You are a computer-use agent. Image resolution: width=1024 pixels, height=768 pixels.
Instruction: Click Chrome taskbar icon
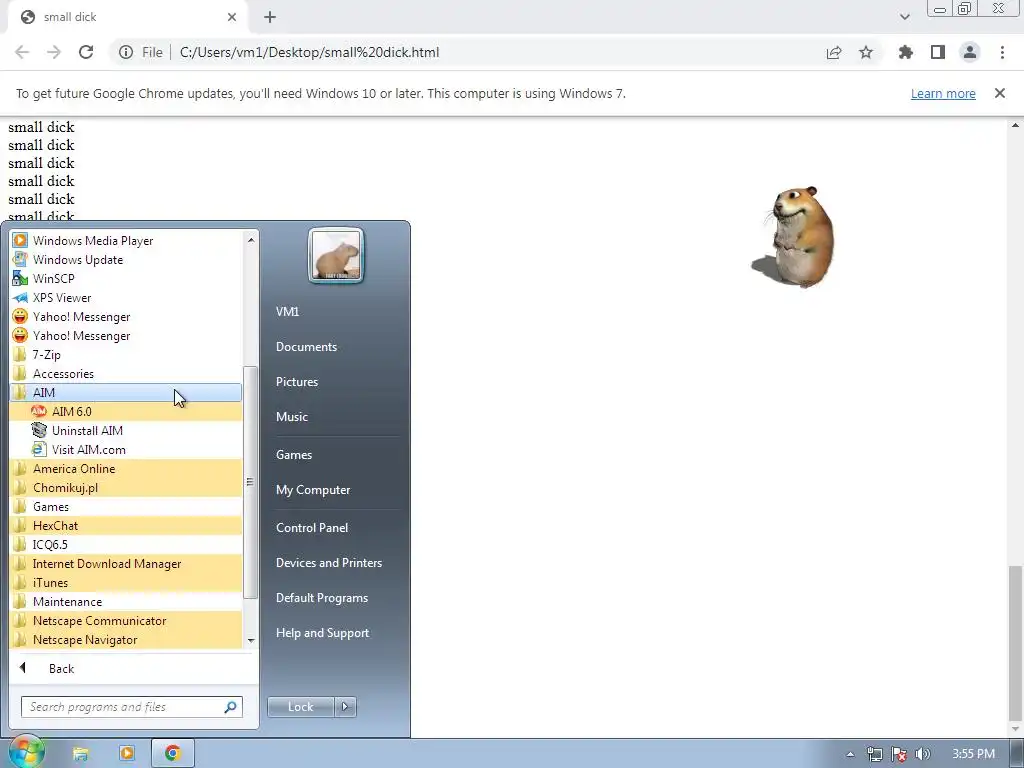tap(172, 754)
